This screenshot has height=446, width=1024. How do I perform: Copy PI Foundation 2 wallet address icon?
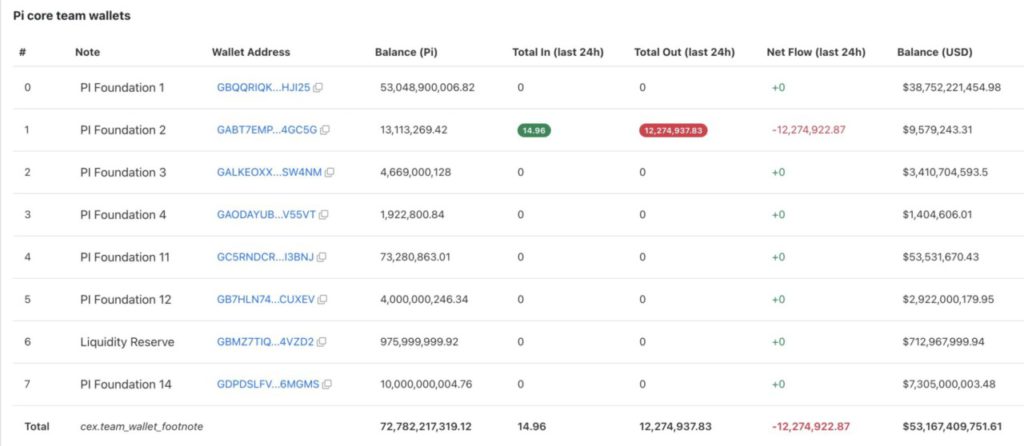click(325, 130)
